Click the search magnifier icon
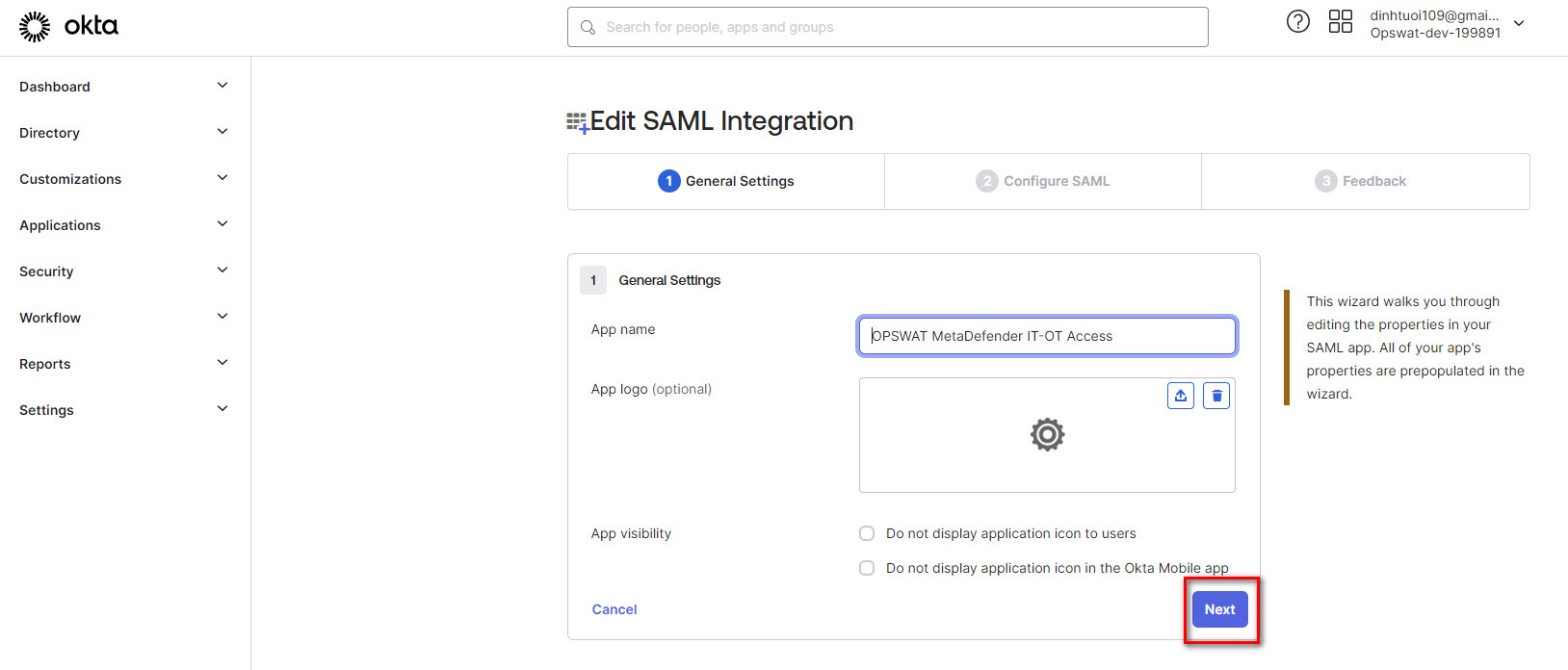 (588, 27)
